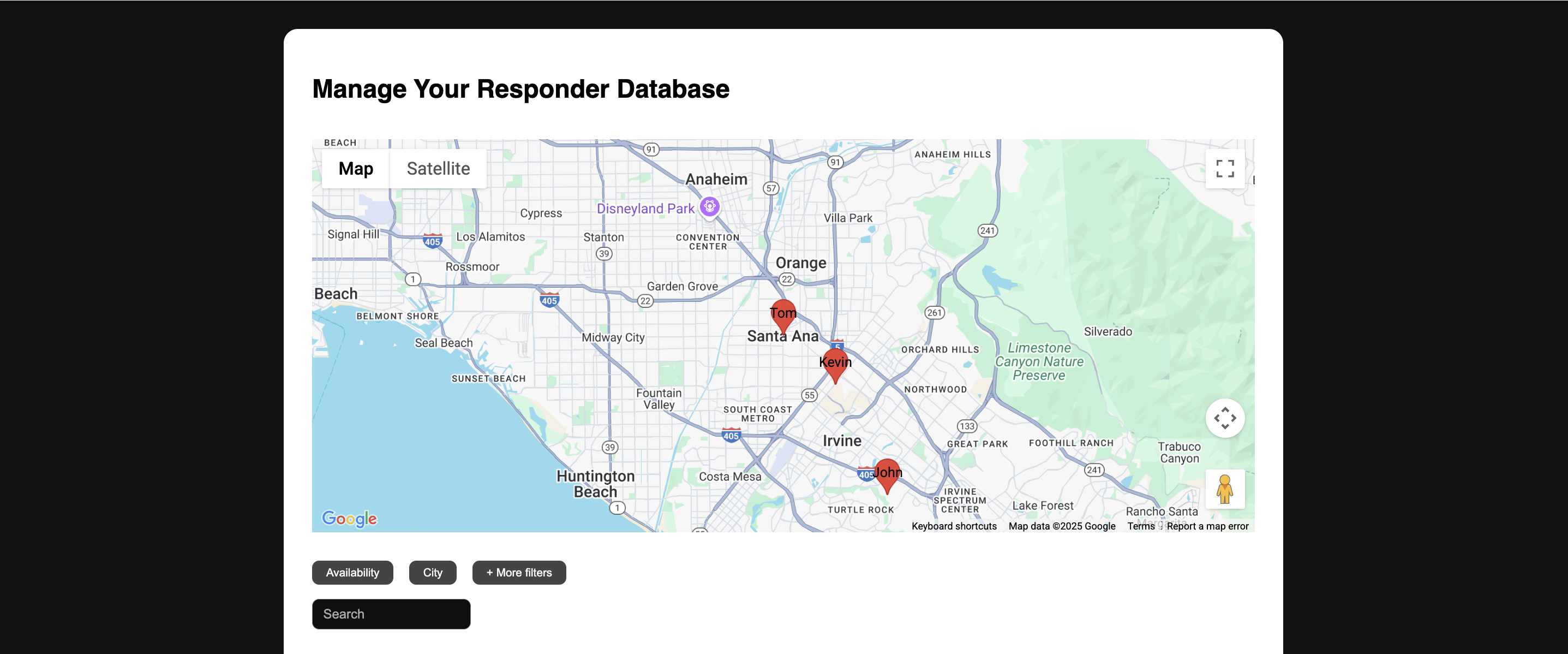The width and height of the screenshot is (1568, 654).
Task: Click the Google logo on map
Action: pyautogui.click(x=349, y=518)
